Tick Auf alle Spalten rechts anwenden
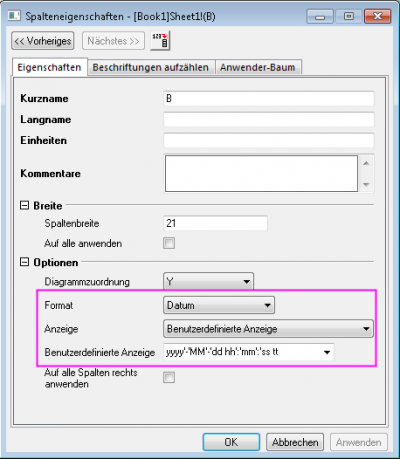This screenshot has height=459, width=400. tap(169, 377)
